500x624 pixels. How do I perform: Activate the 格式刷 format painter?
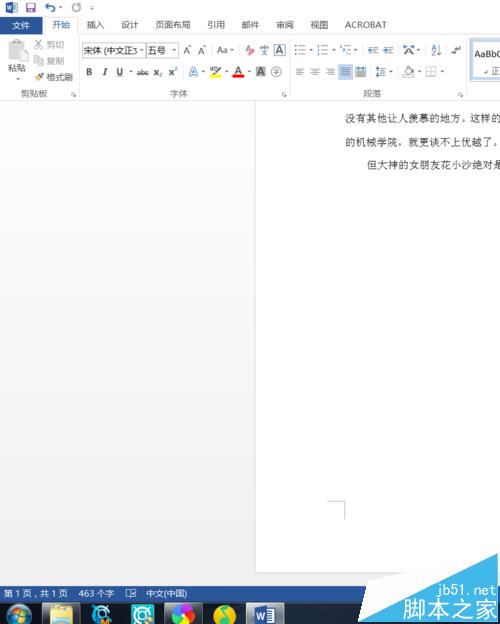[54, 77]
